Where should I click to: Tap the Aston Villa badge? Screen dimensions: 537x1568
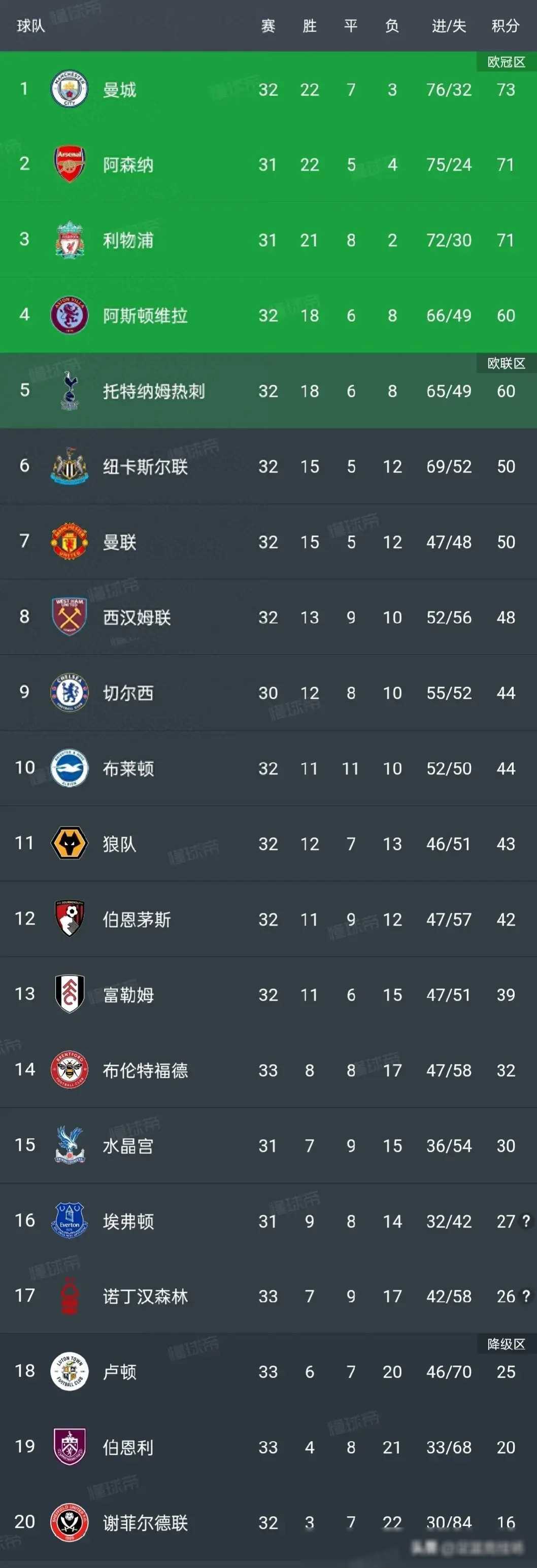[70, 315]
